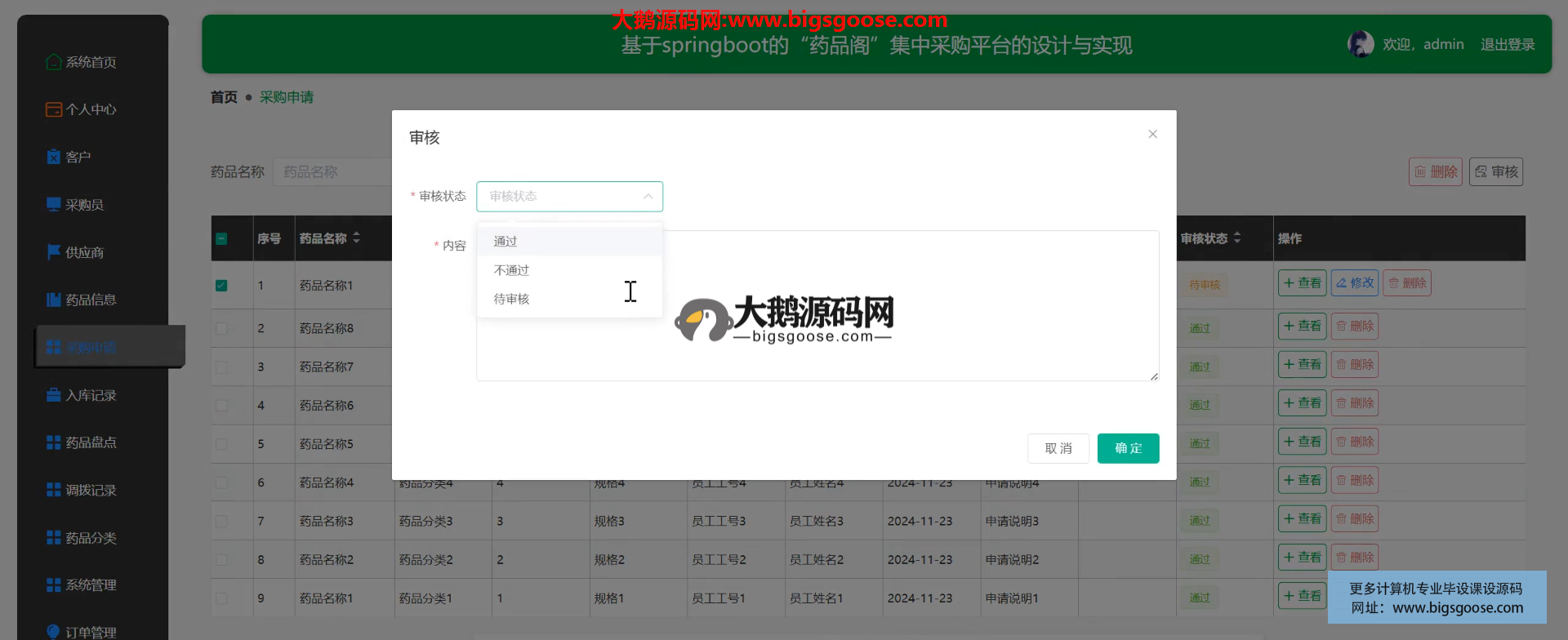
Task: Click the 个人中心 icon in sidebar
Action: point(54,109)
